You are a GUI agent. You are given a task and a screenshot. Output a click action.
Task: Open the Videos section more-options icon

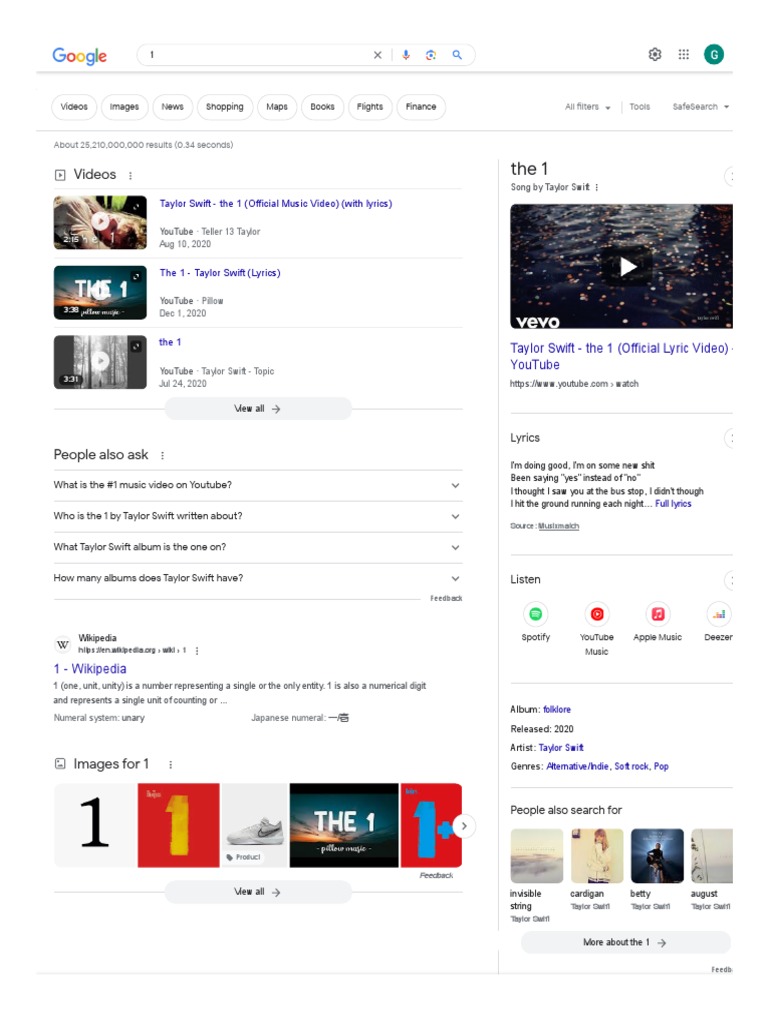131,176
